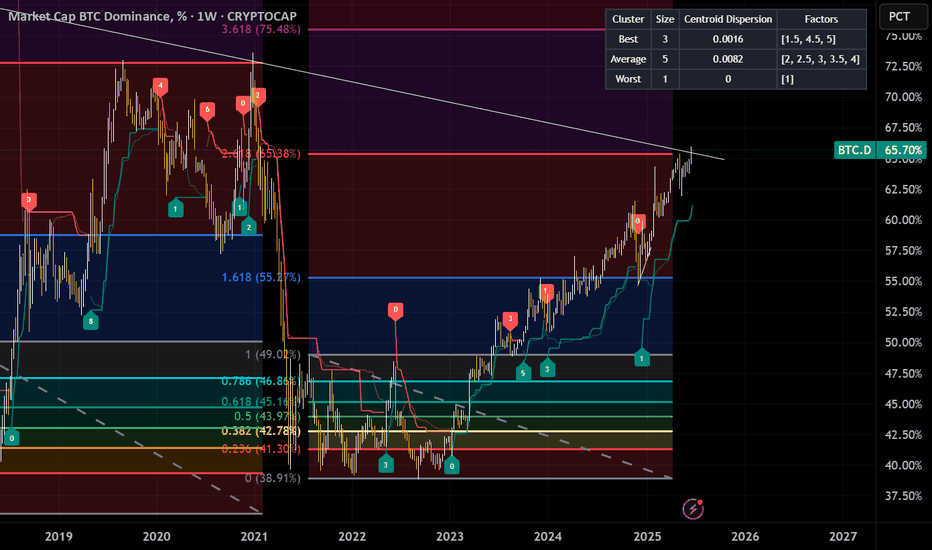Click the 0.618 Fibonacci level label
Viewport: 932px width, 550px height.
coord(261,401)
